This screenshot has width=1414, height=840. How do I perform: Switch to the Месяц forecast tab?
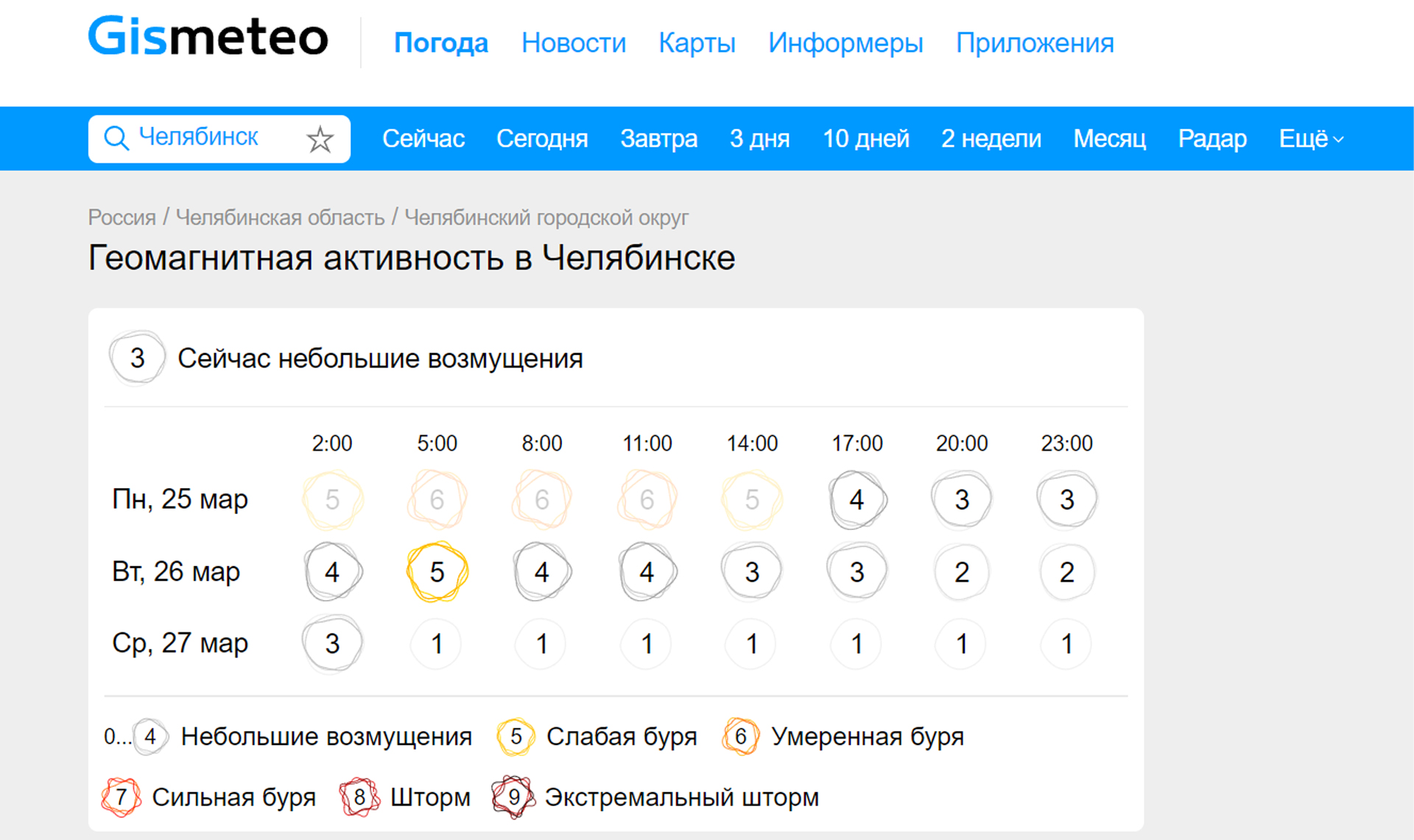point(1109,138)
